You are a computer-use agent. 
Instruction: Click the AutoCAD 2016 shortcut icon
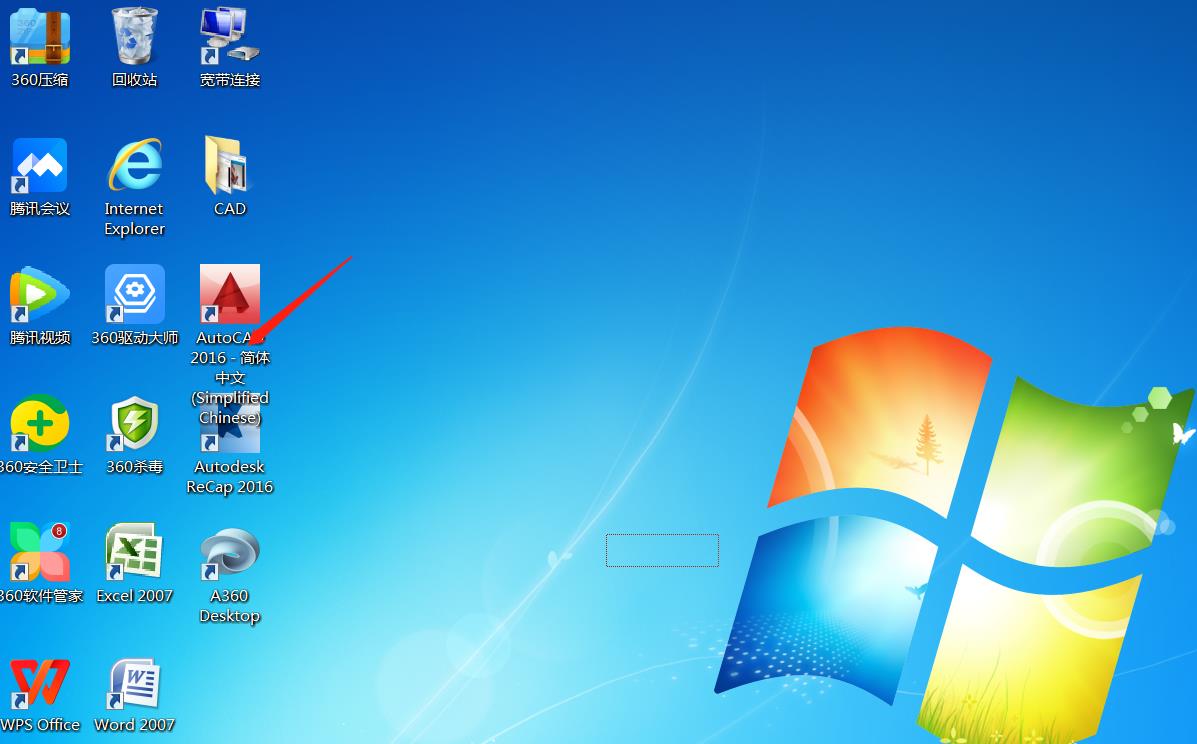pyautogui.click(x=229, y=295)
